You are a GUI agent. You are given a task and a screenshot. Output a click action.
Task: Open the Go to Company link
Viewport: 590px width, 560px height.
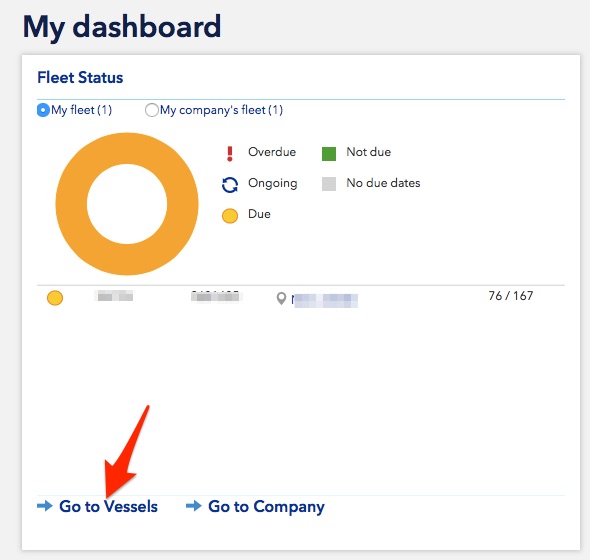click(x=266, y=507)
